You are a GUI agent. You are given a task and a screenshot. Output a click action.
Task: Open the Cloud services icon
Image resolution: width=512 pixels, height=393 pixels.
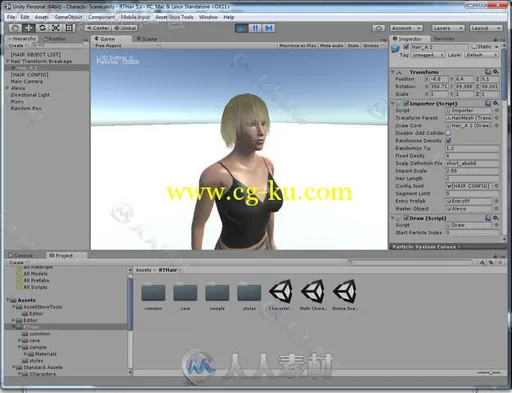(x=378, y=28)
